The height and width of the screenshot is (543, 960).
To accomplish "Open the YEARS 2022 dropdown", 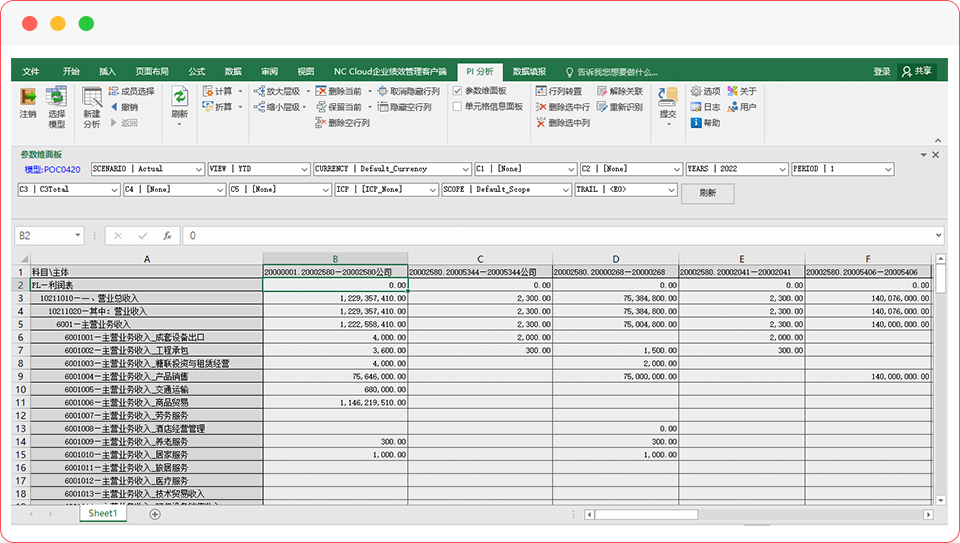I will click(782, 169).
